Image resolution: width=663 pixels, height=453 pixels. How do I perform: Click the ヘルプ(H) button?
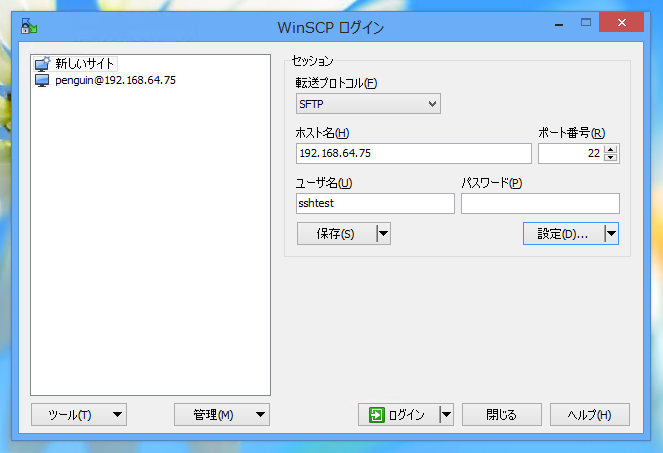(589, 415)
